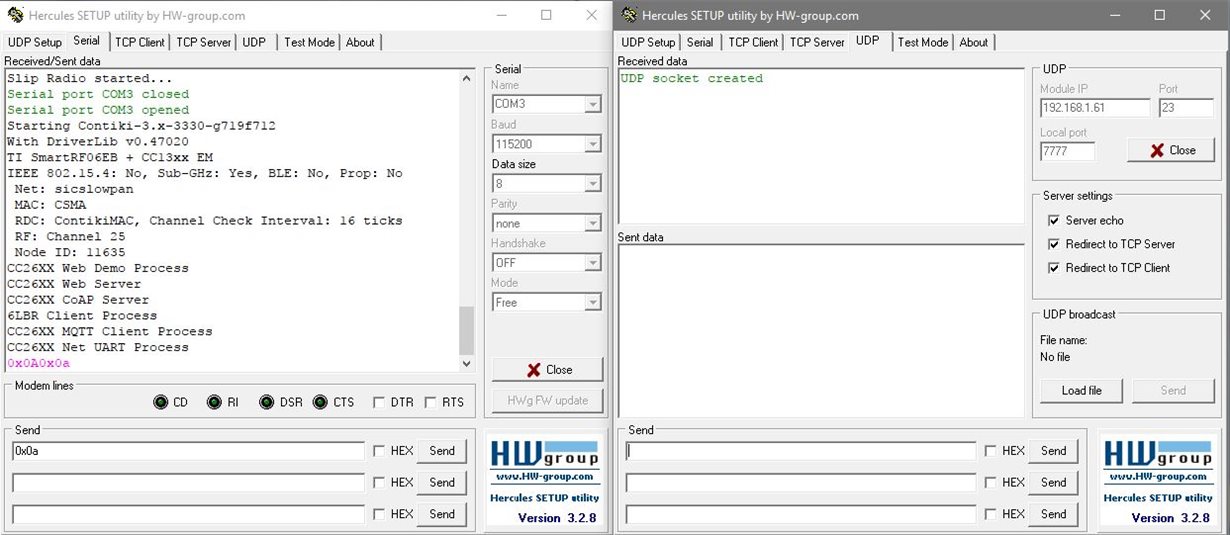Viewport: 1230px width, 535px height.
Task: Open the Parity dropdown
Action: [x=593, y=224]
